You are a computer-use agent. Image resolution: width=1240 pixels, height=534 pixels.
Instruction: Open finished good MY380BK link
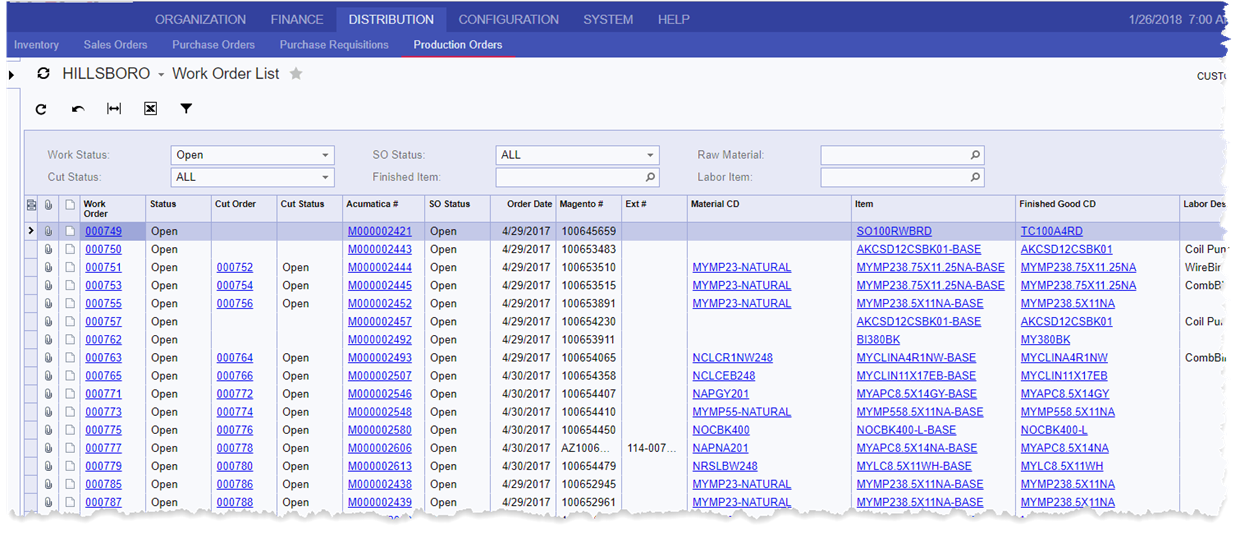[x=1046, y=340]
